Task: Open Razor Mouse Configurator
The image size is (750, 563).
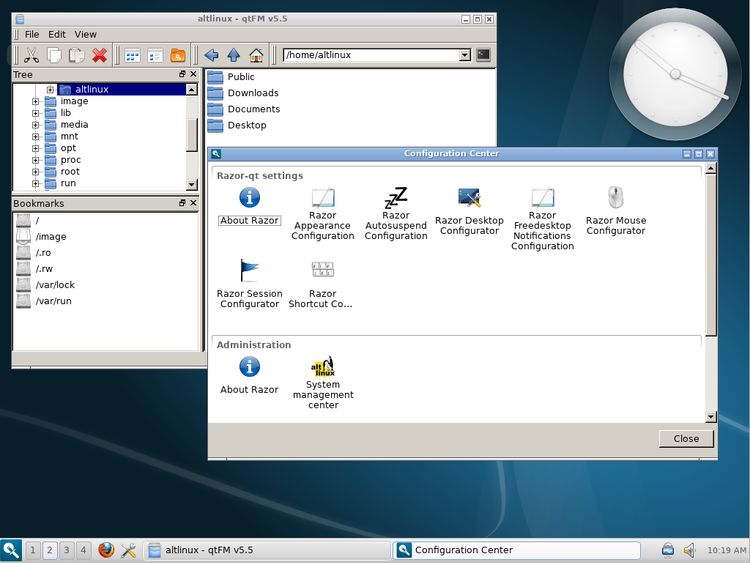Action: coord(615,210)
